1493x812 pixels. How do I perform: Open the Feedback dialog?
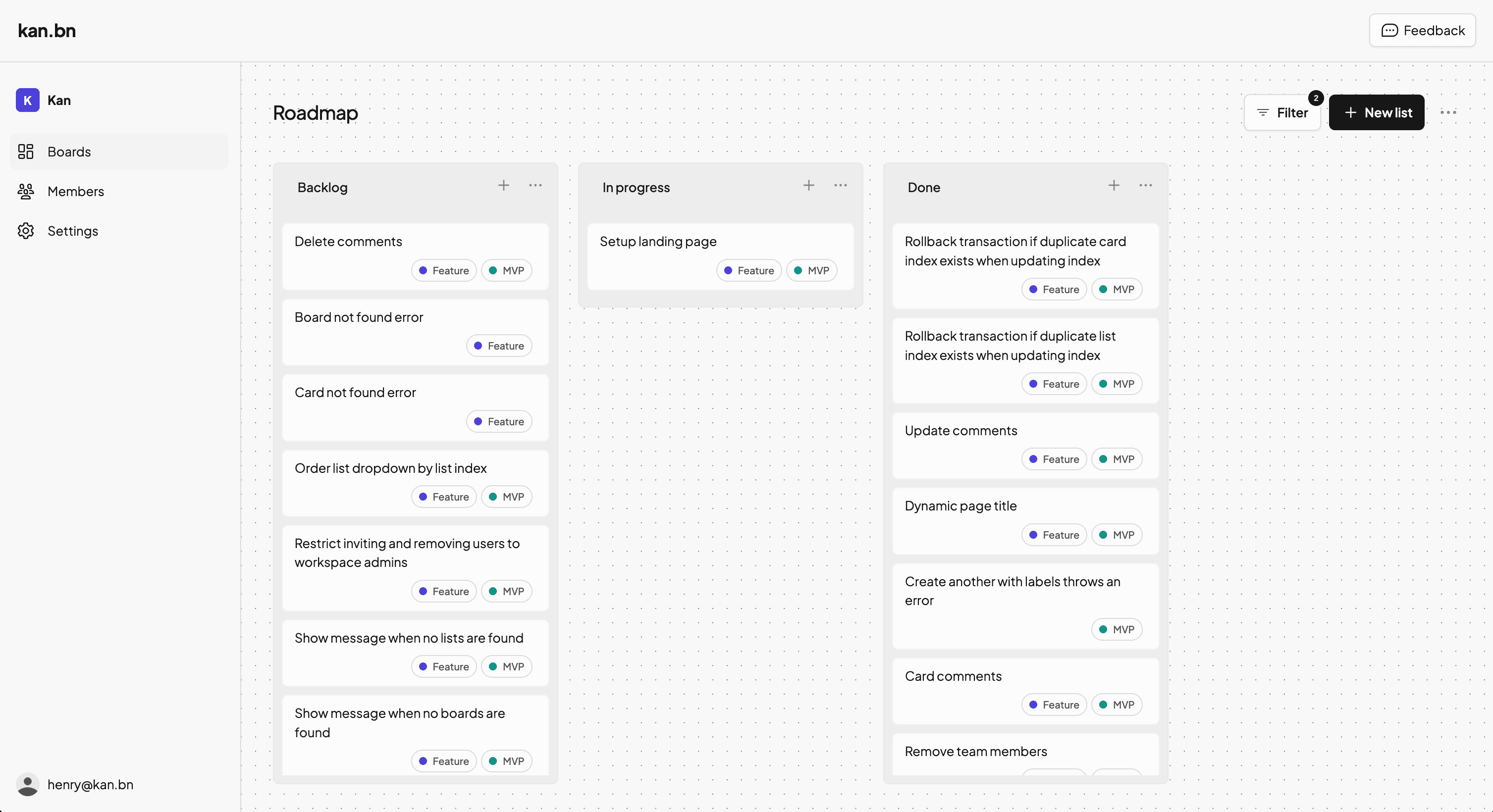pyautogui.click(x=1423, y=31)
